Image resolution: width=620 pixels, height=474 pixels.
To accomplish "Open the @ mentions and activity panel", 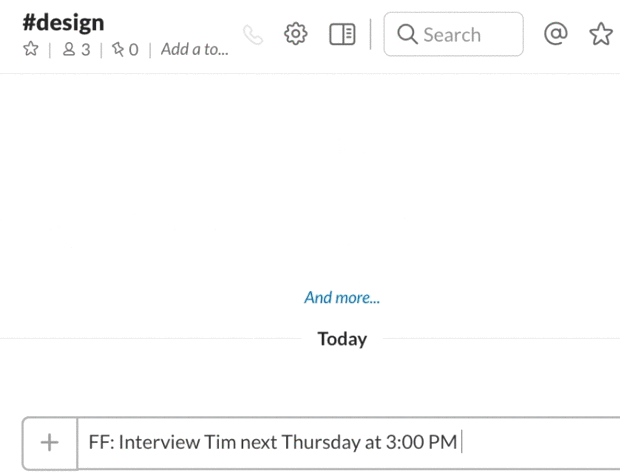I will tap(555, 34).
